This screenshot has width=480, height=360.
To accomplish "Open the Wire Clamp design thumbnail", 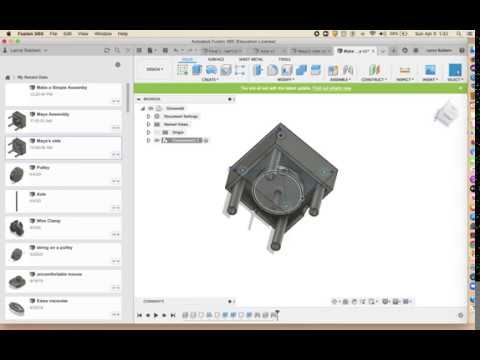I will (x=17, y=228).
